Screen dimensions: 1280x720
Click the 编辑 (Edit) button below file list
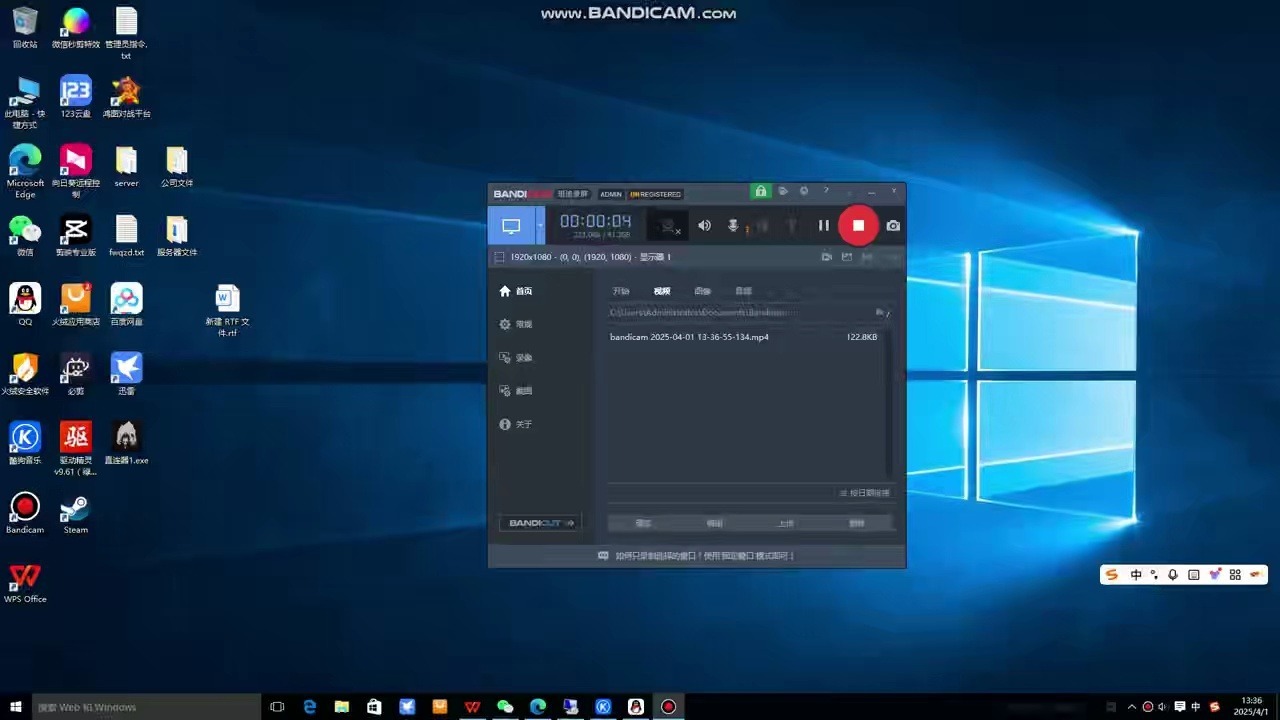(x=714, y=523)
